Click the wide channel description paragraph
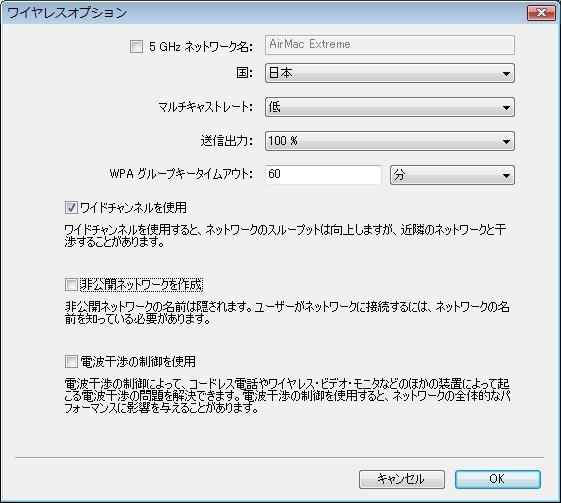 [285, 236]
